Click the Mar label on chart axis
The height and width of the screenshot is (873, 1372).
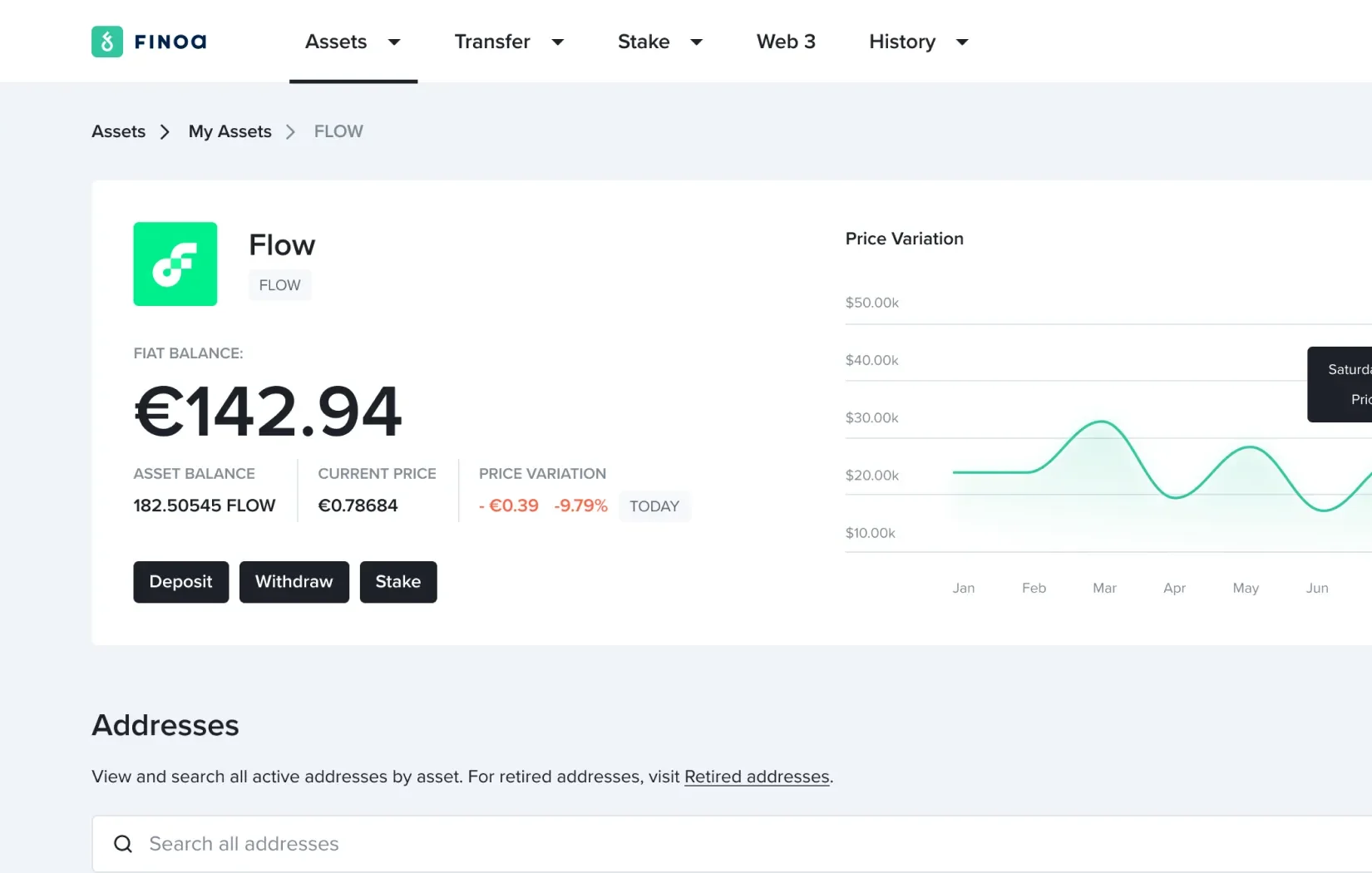click(1104, 588)
